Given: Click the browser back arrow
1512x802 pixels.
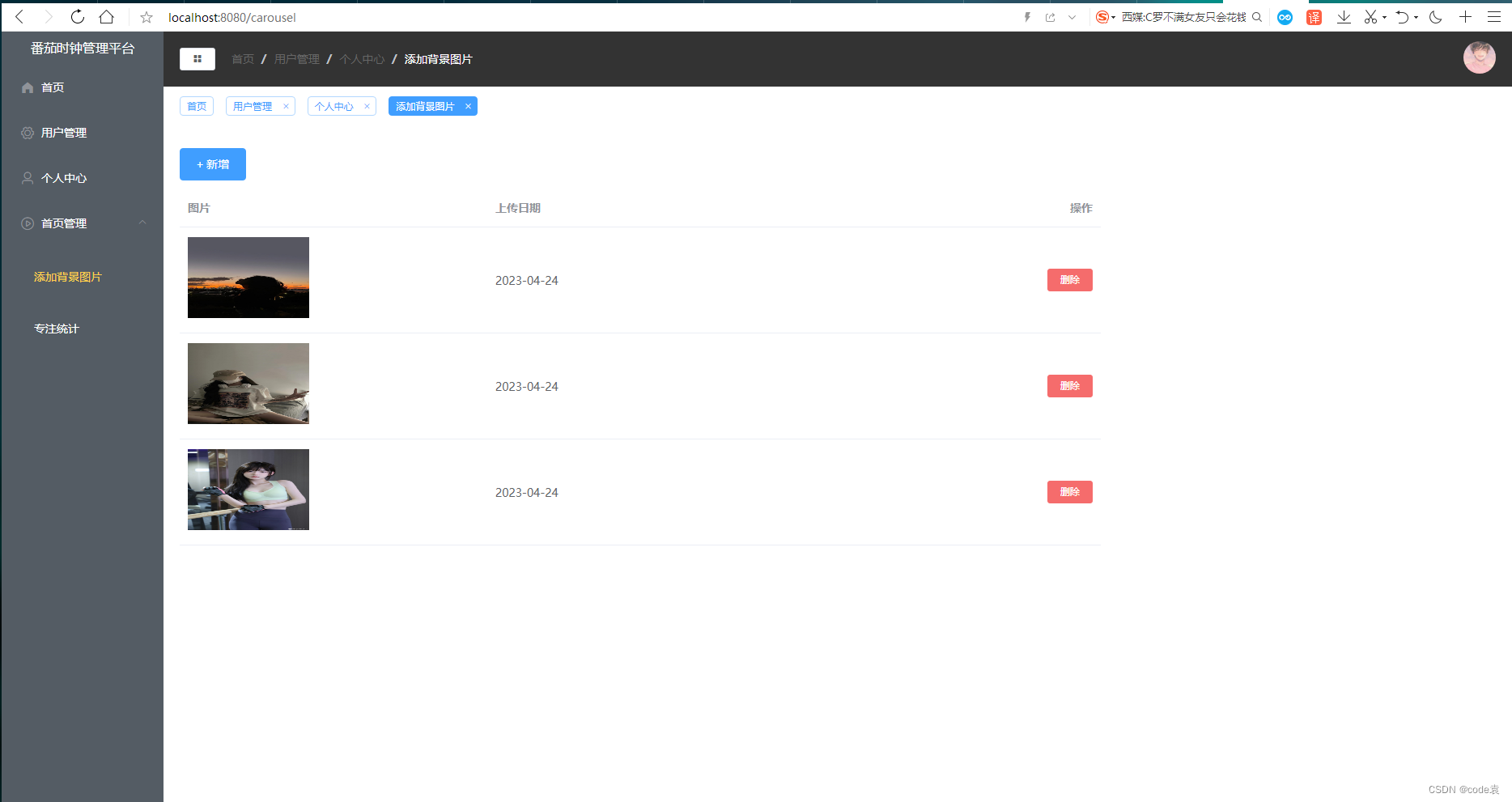Looking at the screenshot, I should point(20,17).
